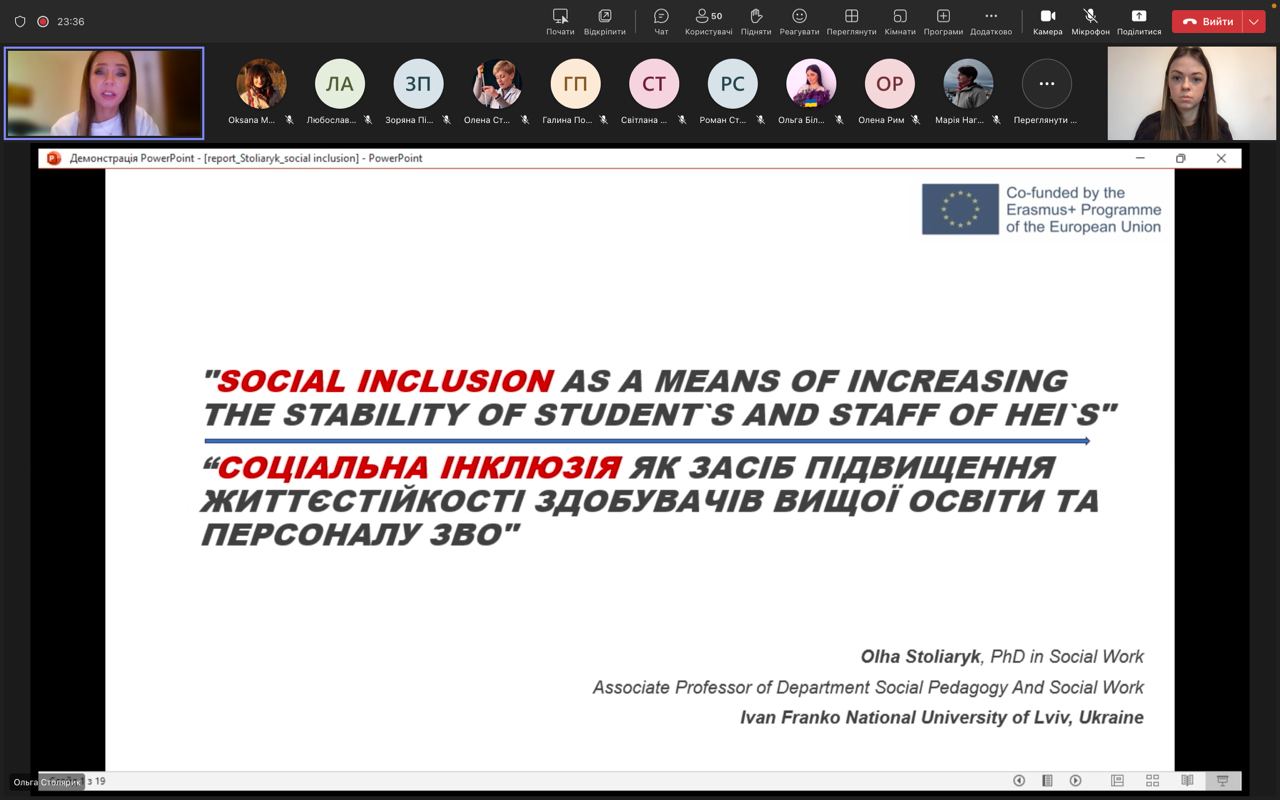Switch to slide sorter grid view
1280x800 pixels.
point(1152,781)
